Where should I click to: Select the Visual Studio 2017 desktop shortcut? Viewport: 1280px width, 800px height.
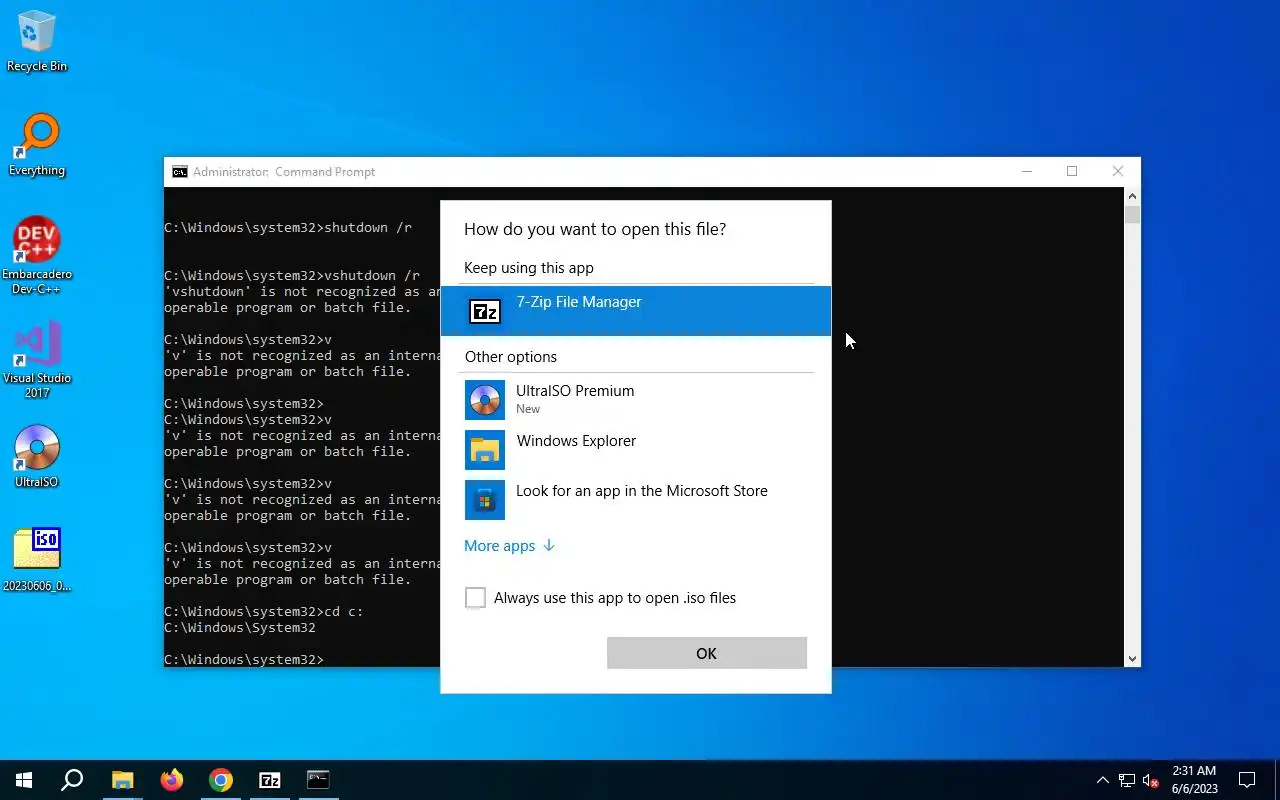[x=37, y=360]
